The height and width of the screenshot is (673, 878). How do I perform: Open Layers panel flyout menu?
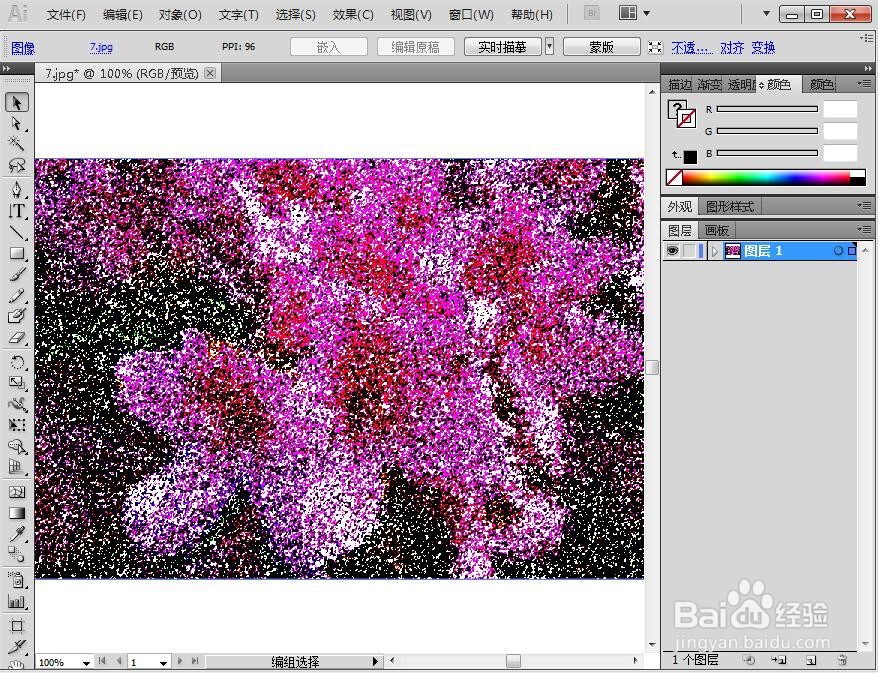point(865,230)
